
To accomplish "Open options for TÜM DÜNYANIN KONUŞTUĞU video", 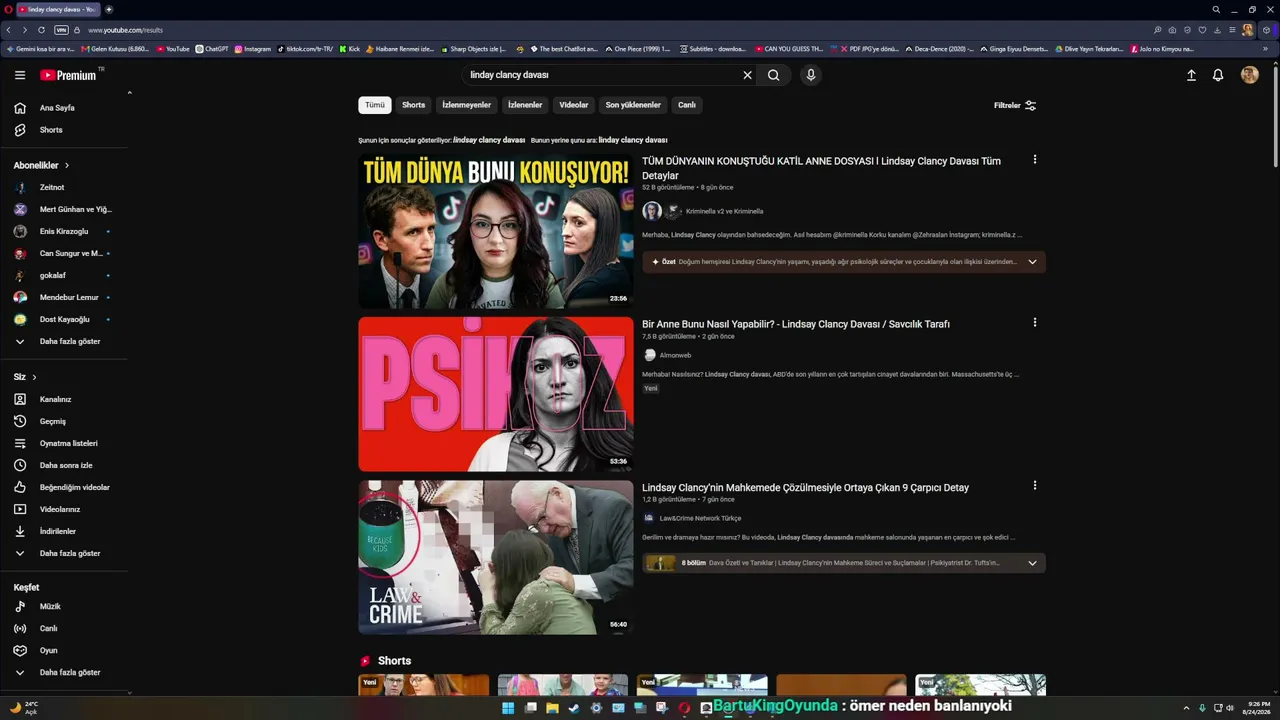I will coord(1035,160).
